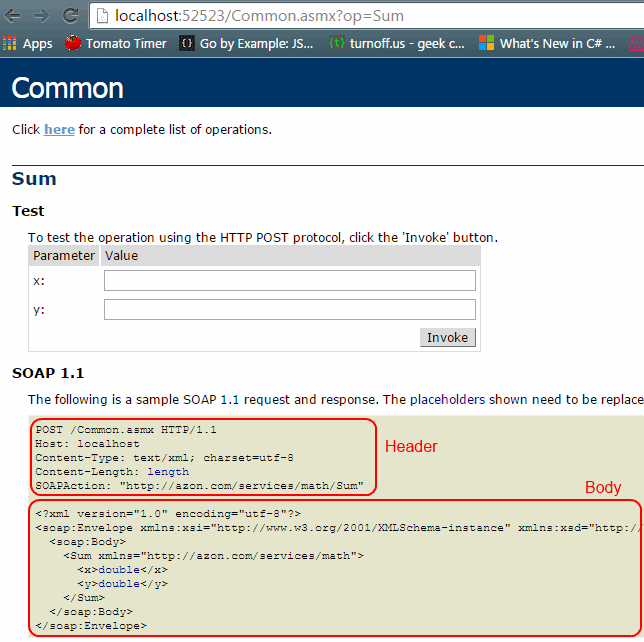
Task: Click the 'Parameter' column header
Action: click(64, 256)
